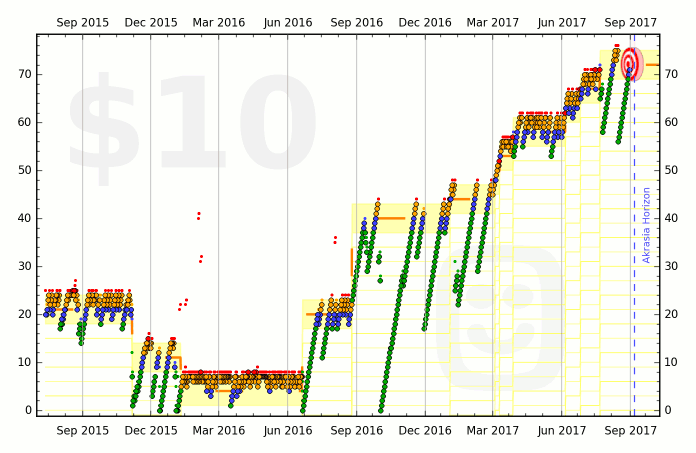Select the Mar 2016 label on bottom axis

coord(218,430)
